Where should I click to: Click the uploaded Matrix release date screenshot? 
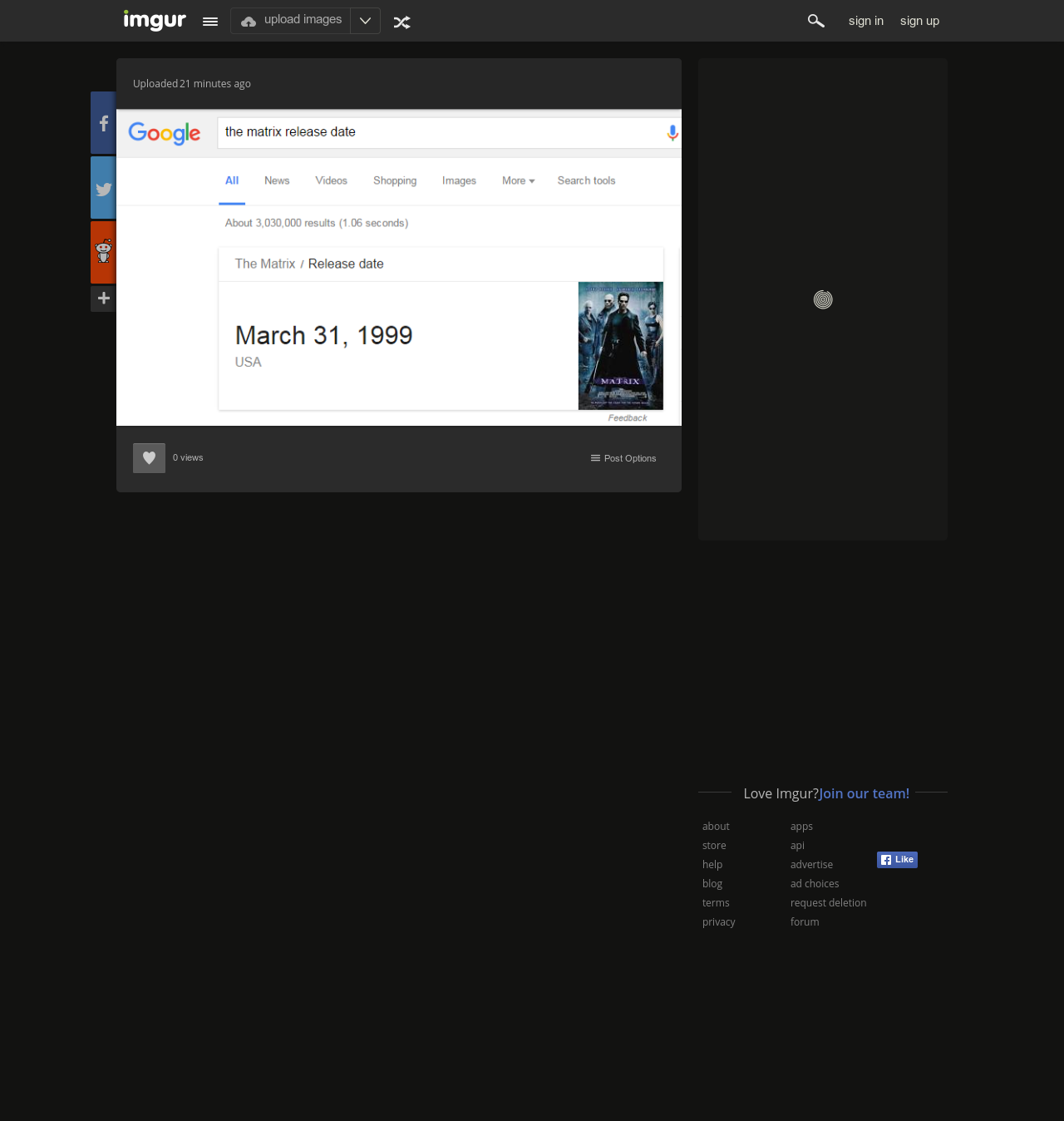399,268
